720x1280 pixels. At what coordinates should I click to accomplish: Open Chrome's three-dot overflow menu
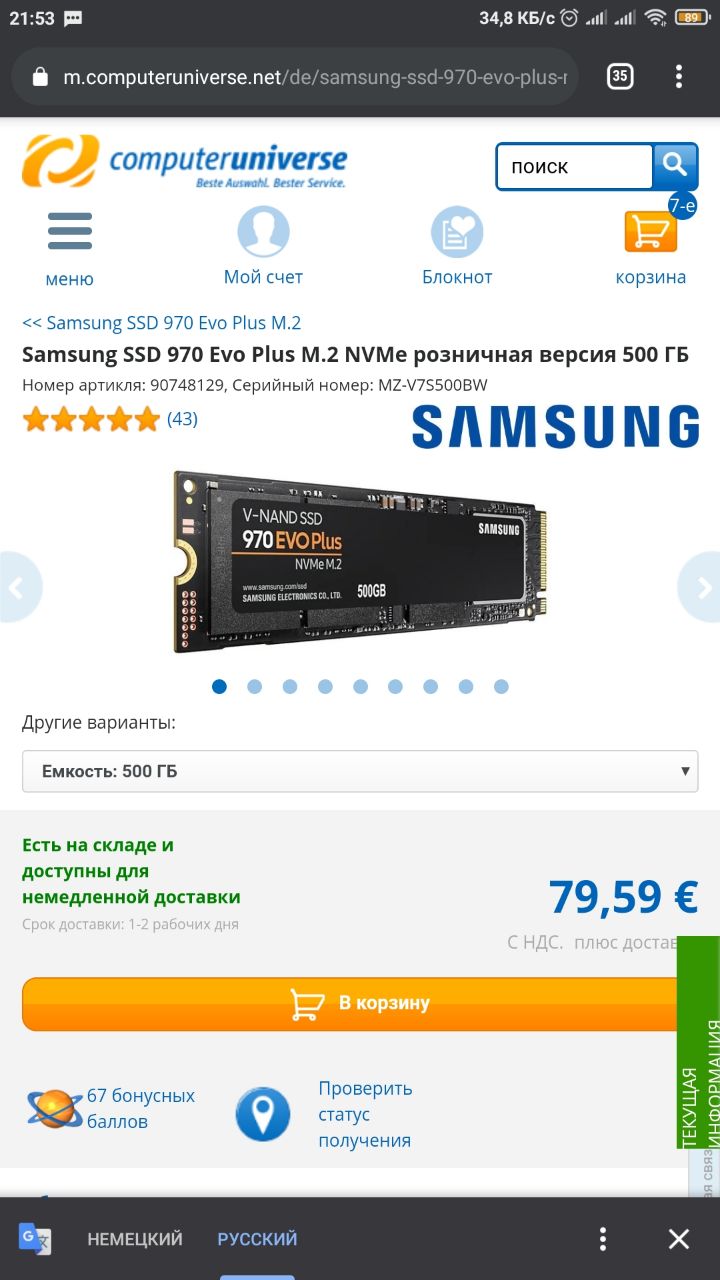[x=679, y=76]
